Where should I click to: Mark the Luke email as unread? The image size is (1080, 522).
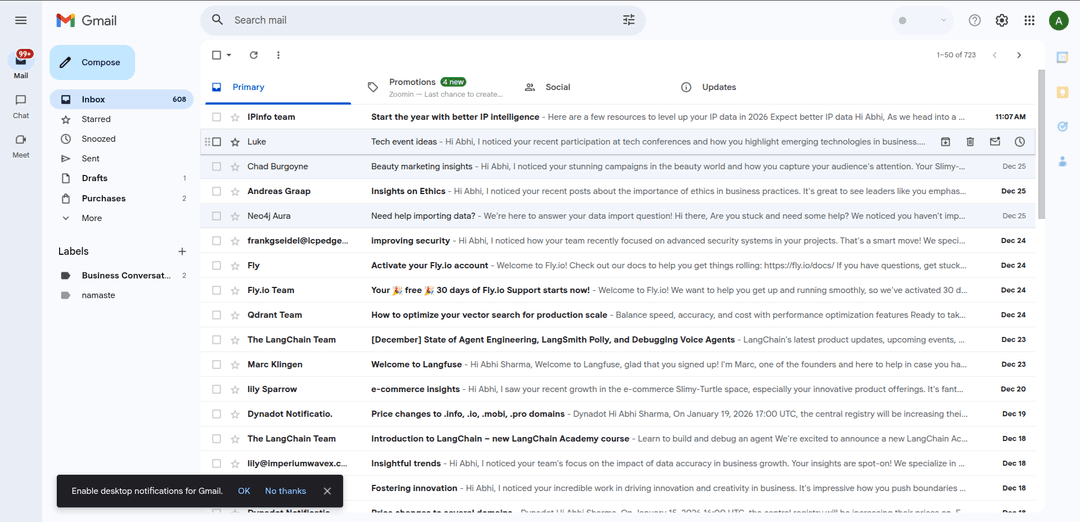click(995, 142)
